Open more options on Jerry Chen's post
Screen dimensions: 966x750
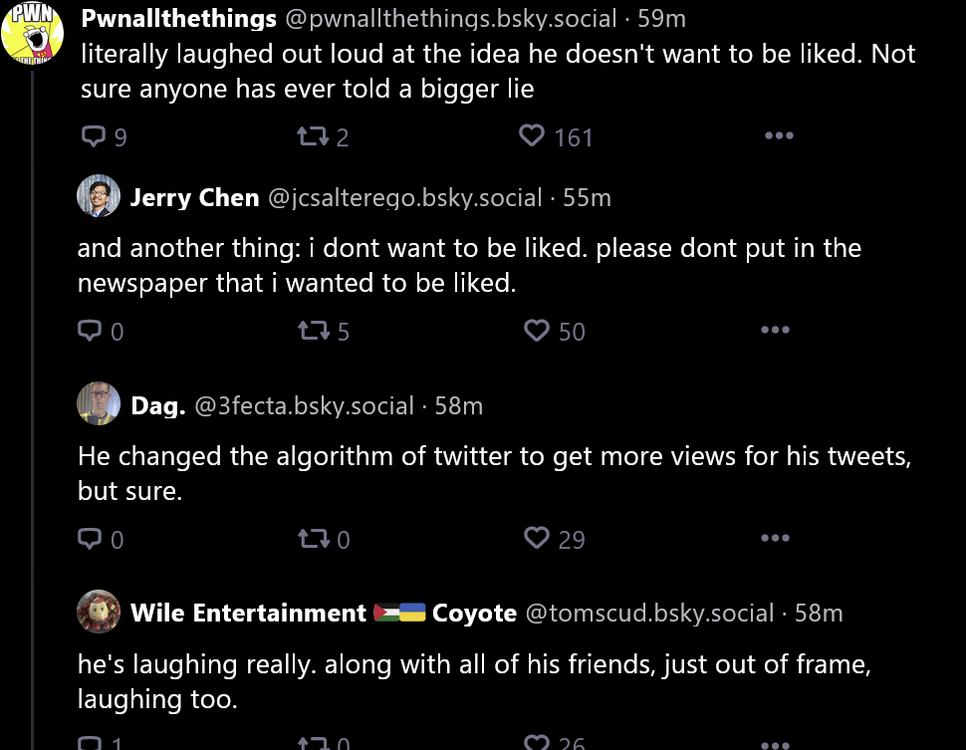[x=775, y=330]
